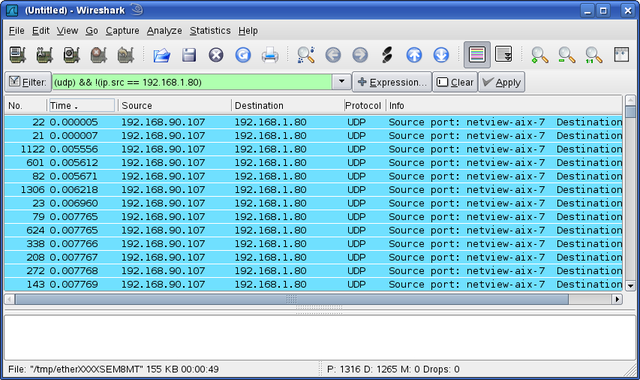Go back in packet history
This screenshot has width=640, height=380.
click(x=333, y=55)
